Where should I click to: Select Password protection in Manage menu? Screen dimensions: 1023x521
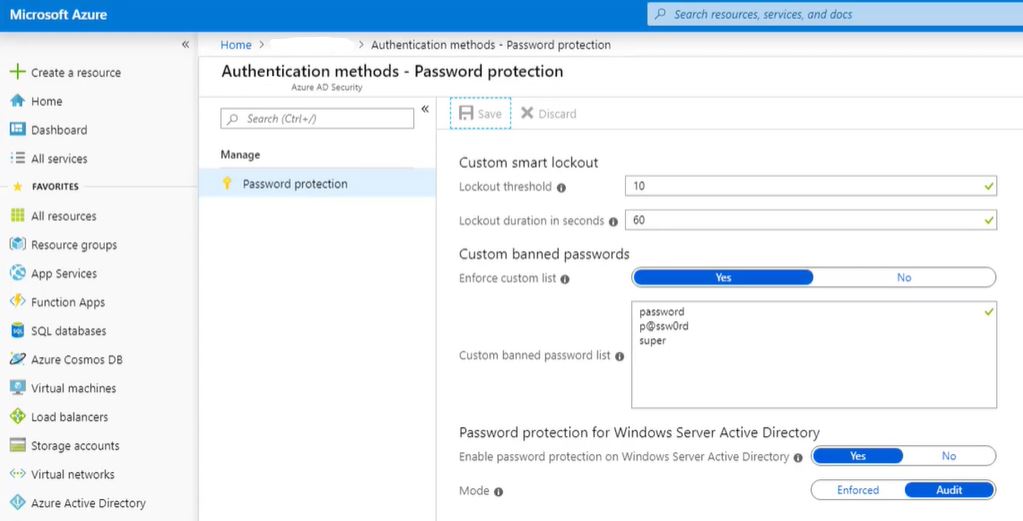[295, 184]
